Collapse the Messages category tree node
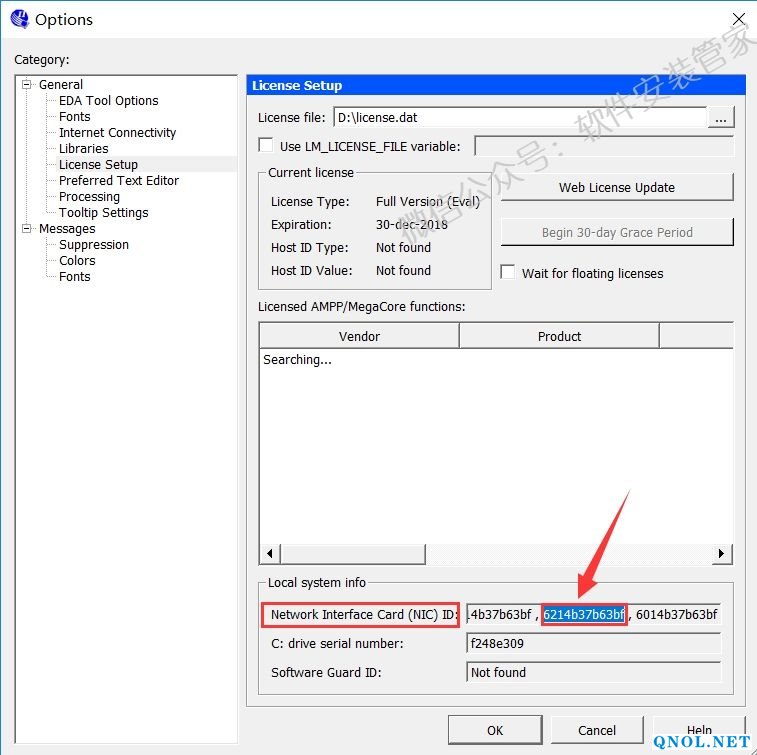 pyautogui.click(x=27, y=229)
